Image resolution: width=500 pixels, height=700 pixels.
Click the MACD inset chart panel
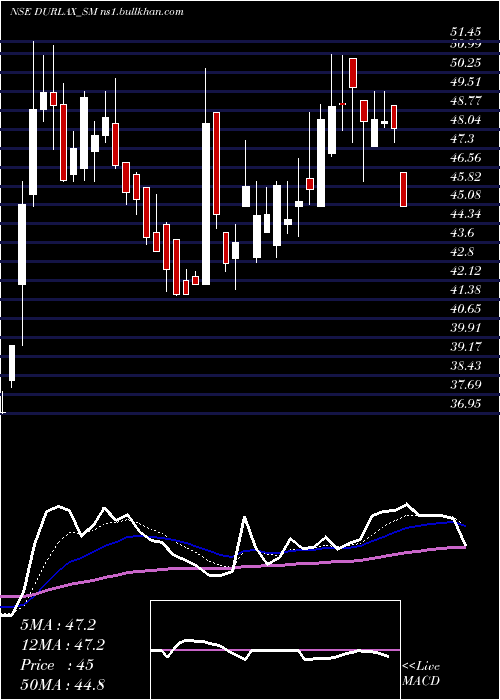click(x=275, y=650)
